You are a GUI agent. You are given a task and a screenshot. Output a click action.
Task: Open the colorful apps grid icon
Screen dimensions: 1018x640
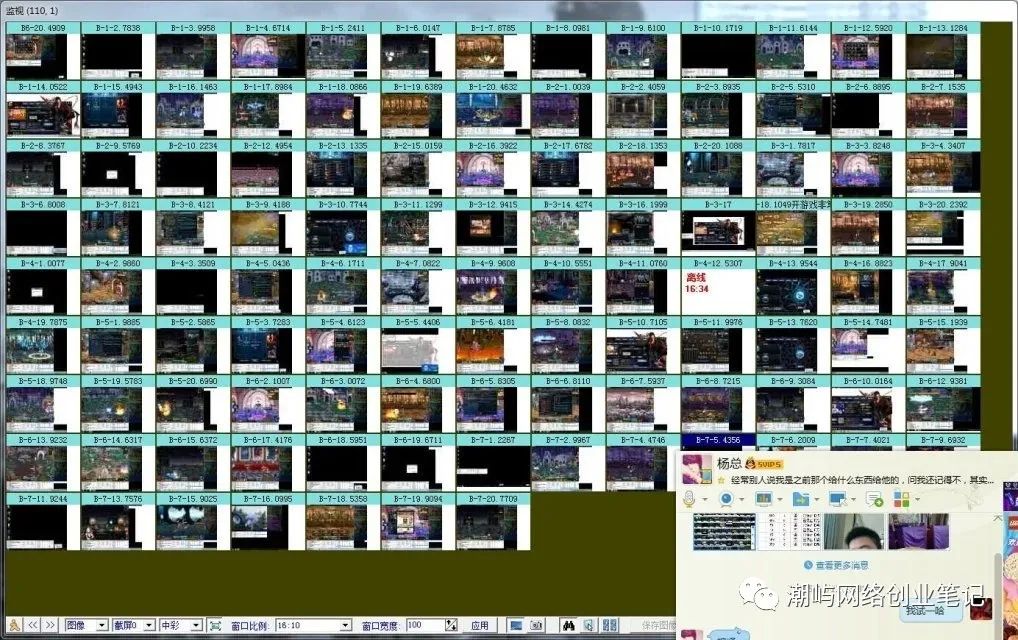point(902,498)
